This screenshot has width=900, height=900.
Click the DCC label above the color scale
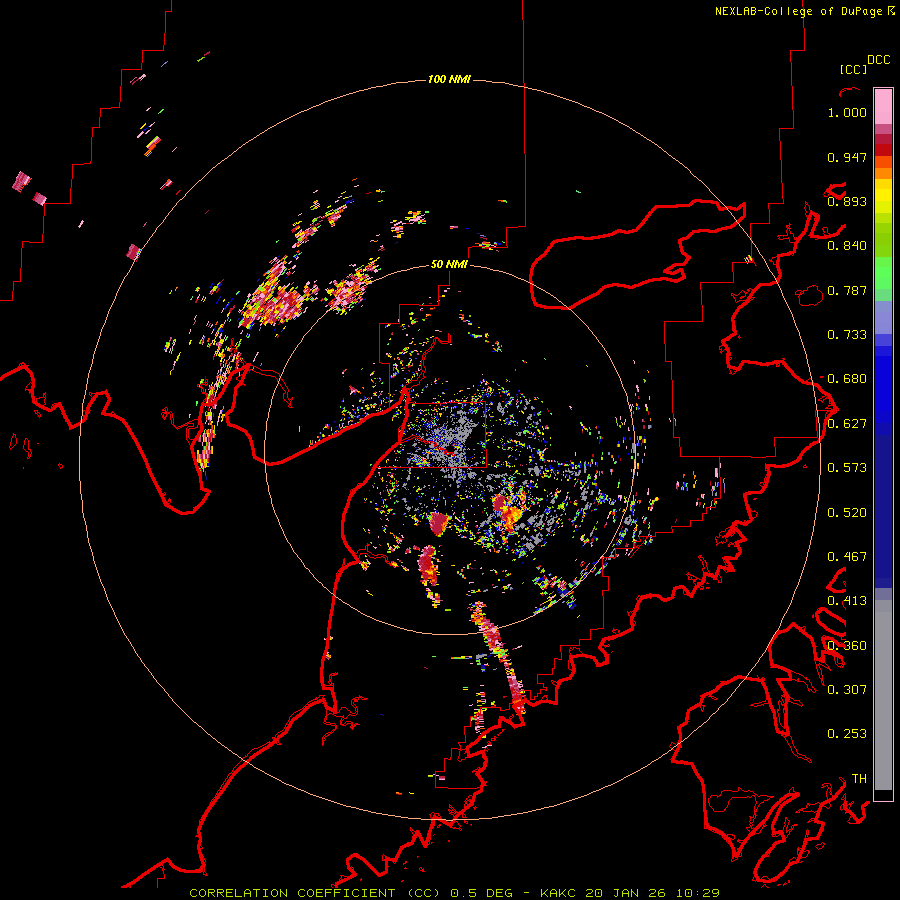coord(879,60)
